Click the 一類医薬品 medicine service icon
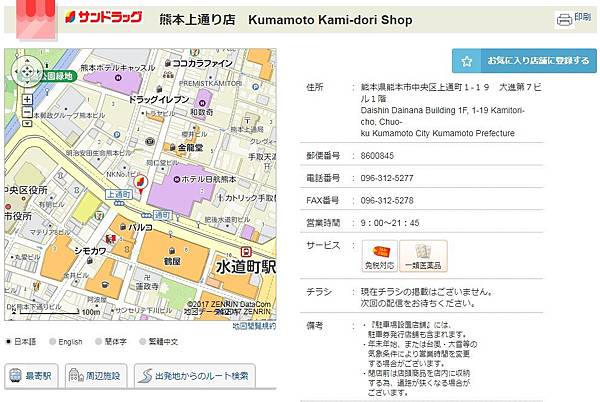 click(423, 256)
